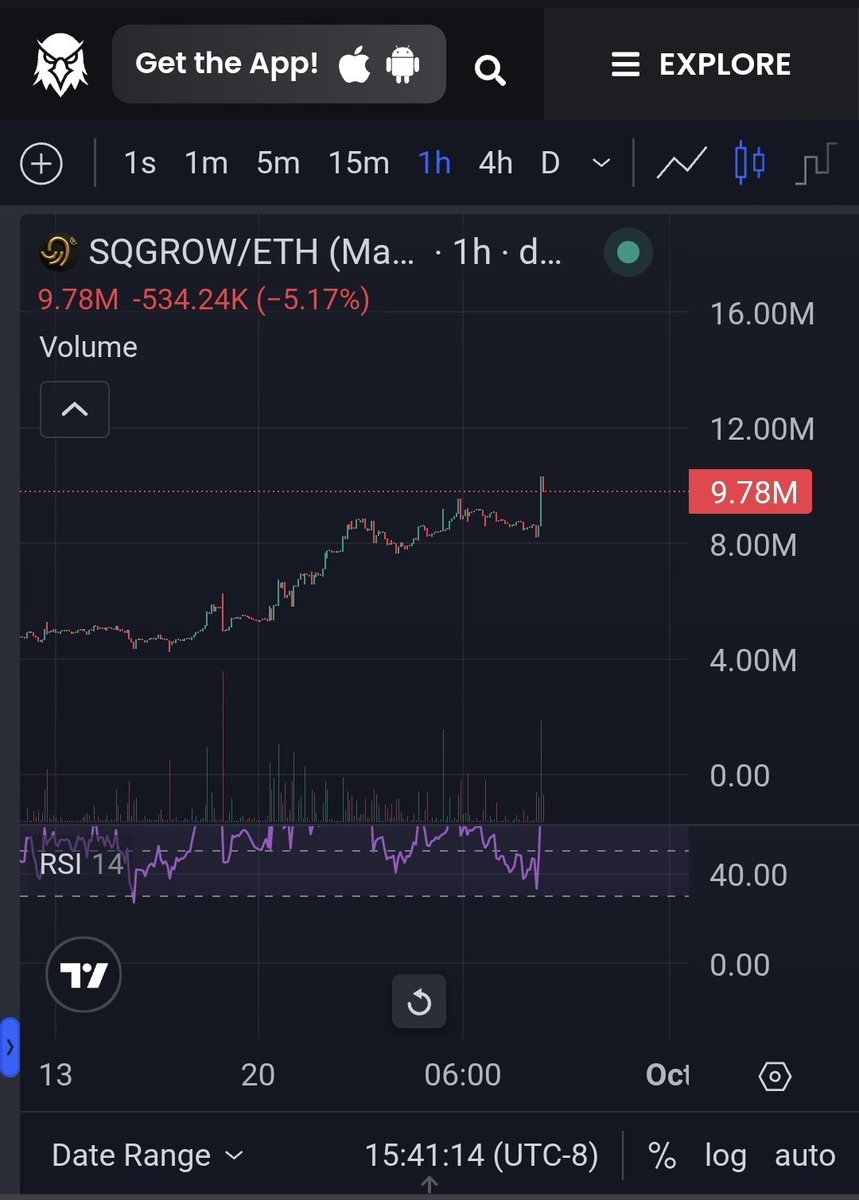This screenshot has width=859, height=1200.
Task: Add a symbol with the plus circle
Action: point(42,164)
